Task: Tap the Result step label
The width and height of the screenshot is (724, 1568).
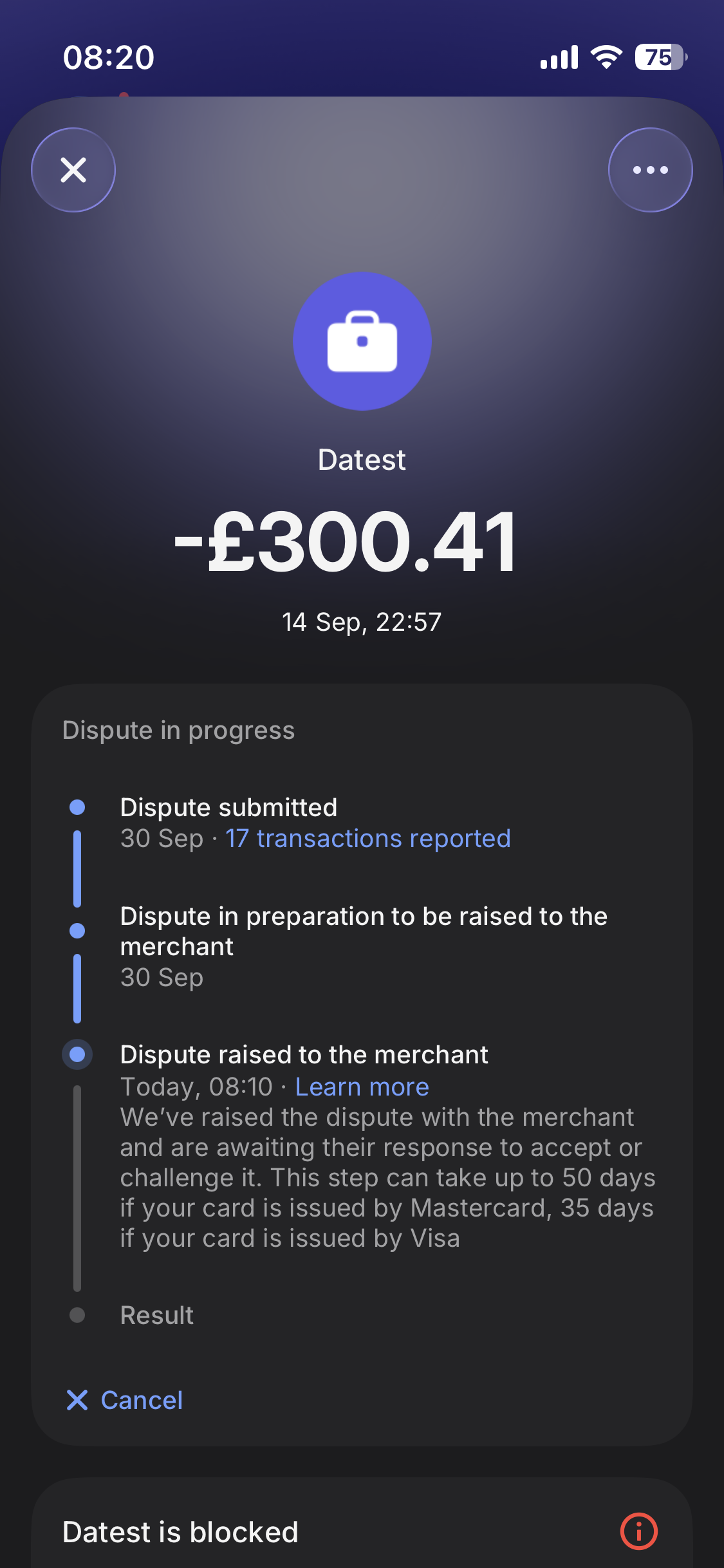Action: click(156, 1315)
